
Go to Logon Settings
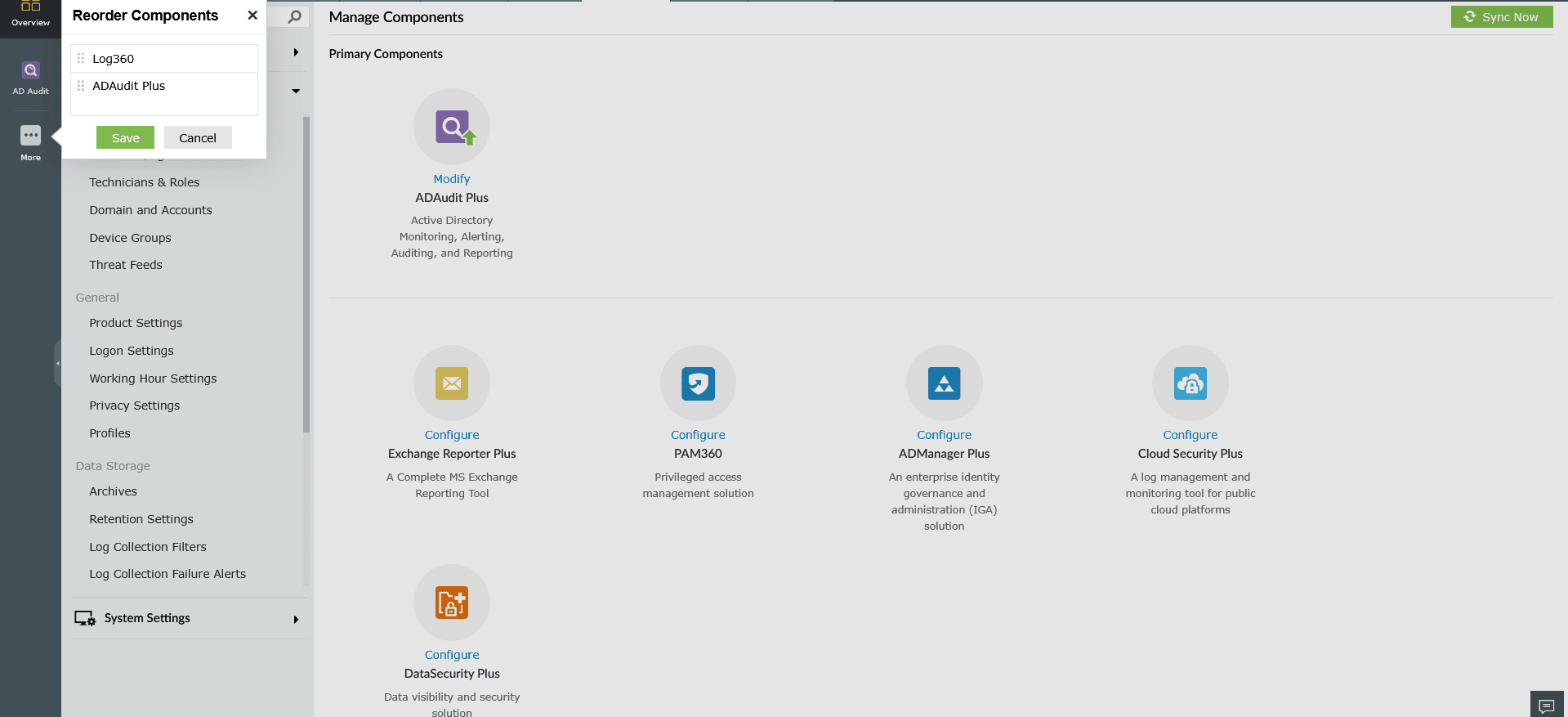[x=132, y=351]
